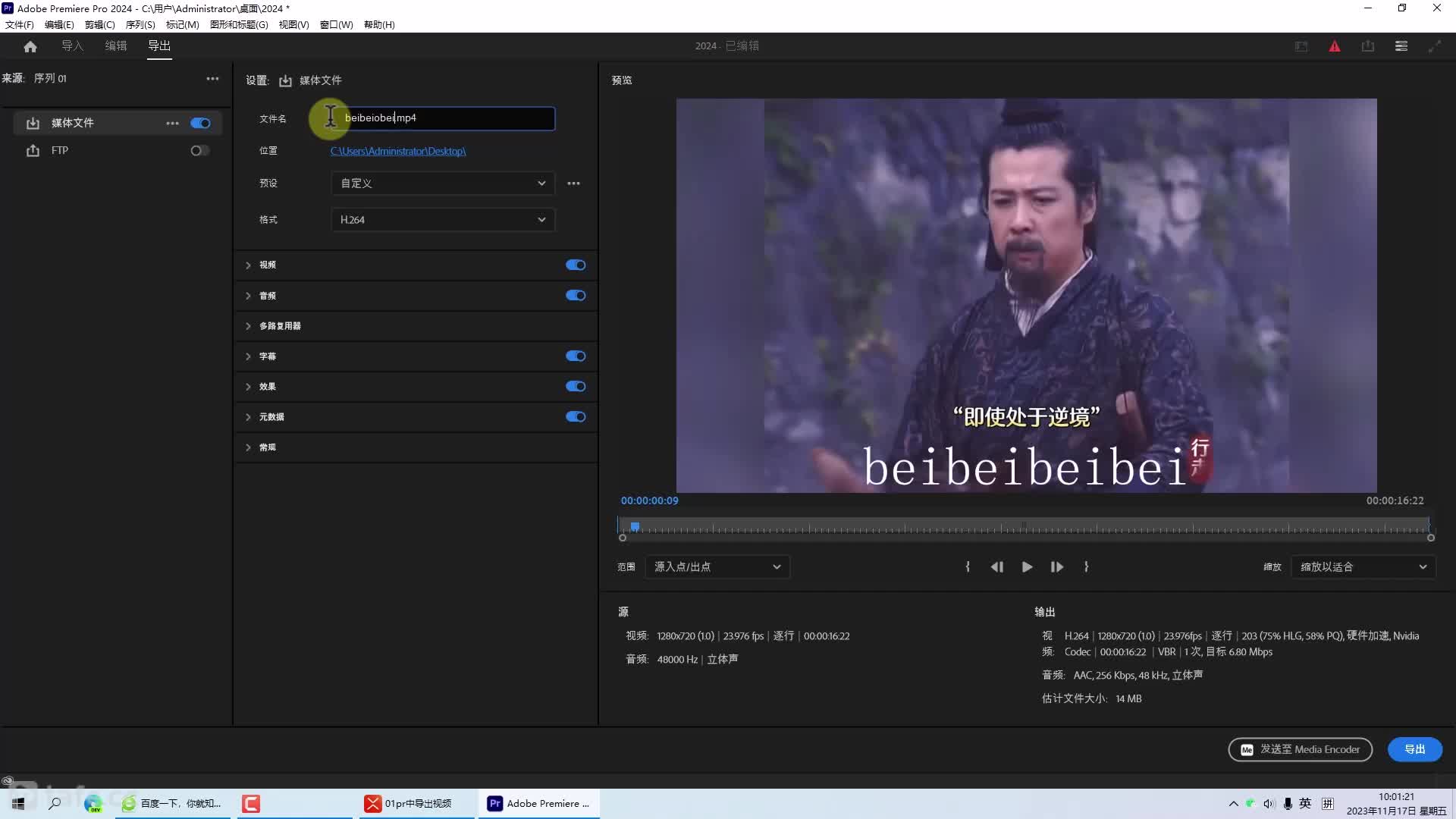Open export location path link
Screen dimensions: 1456x819
click(398, 152)
